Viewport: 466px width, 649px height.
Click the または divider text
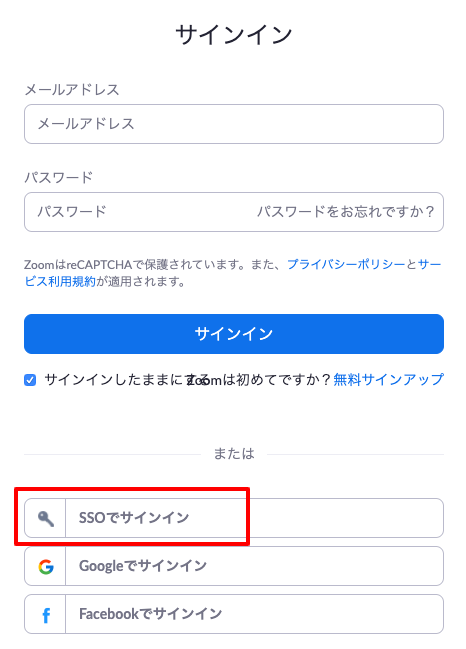coord(234,454)
